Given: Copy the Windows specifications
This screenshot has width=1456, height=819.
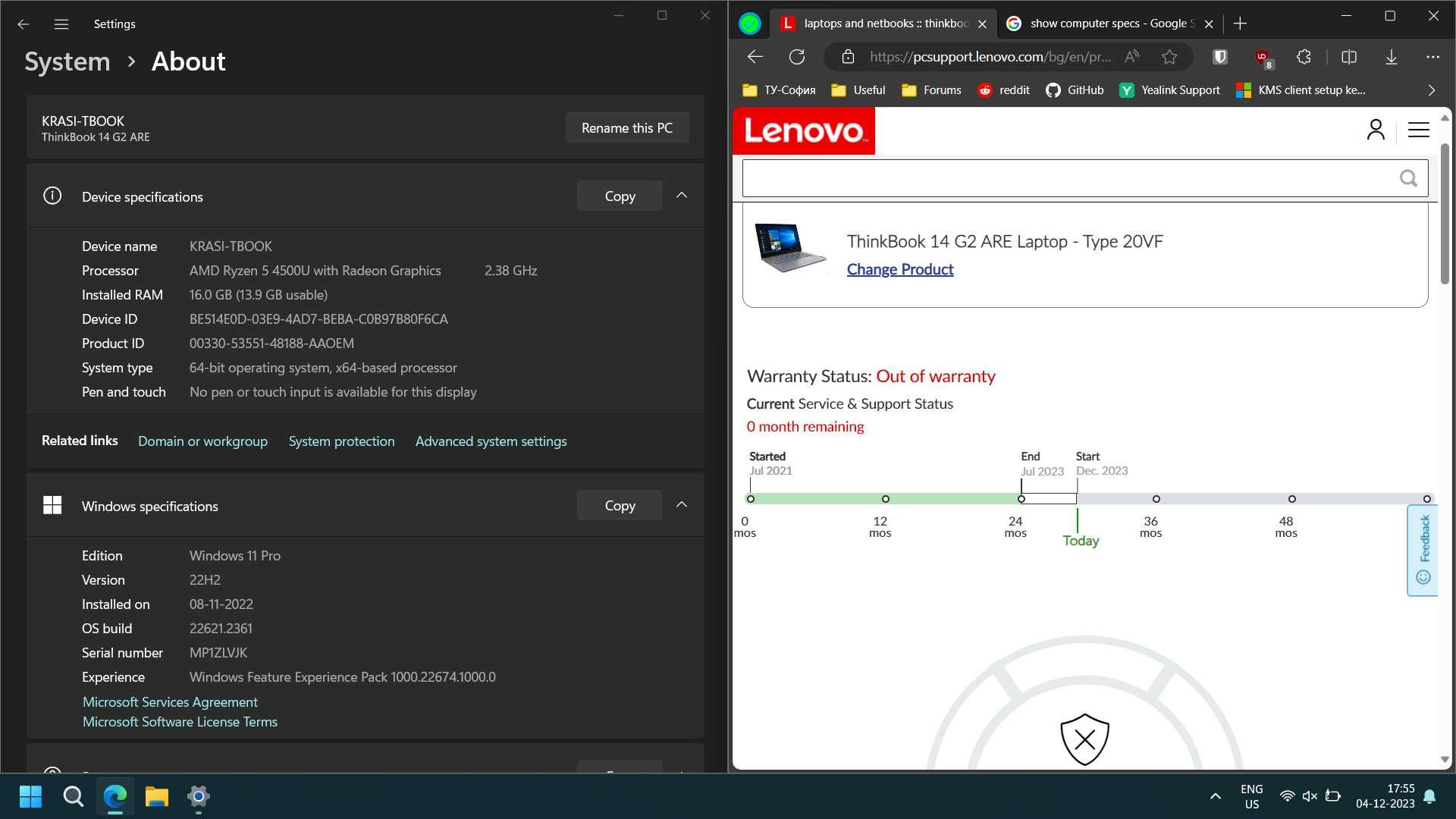Looking at the screenshot, I should [620, 505].
